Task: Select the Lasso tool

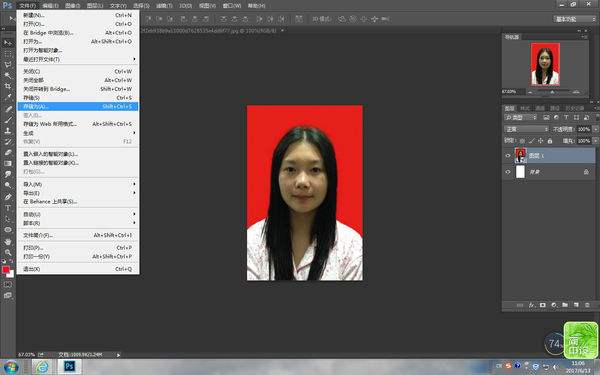Action: (8, 65)
